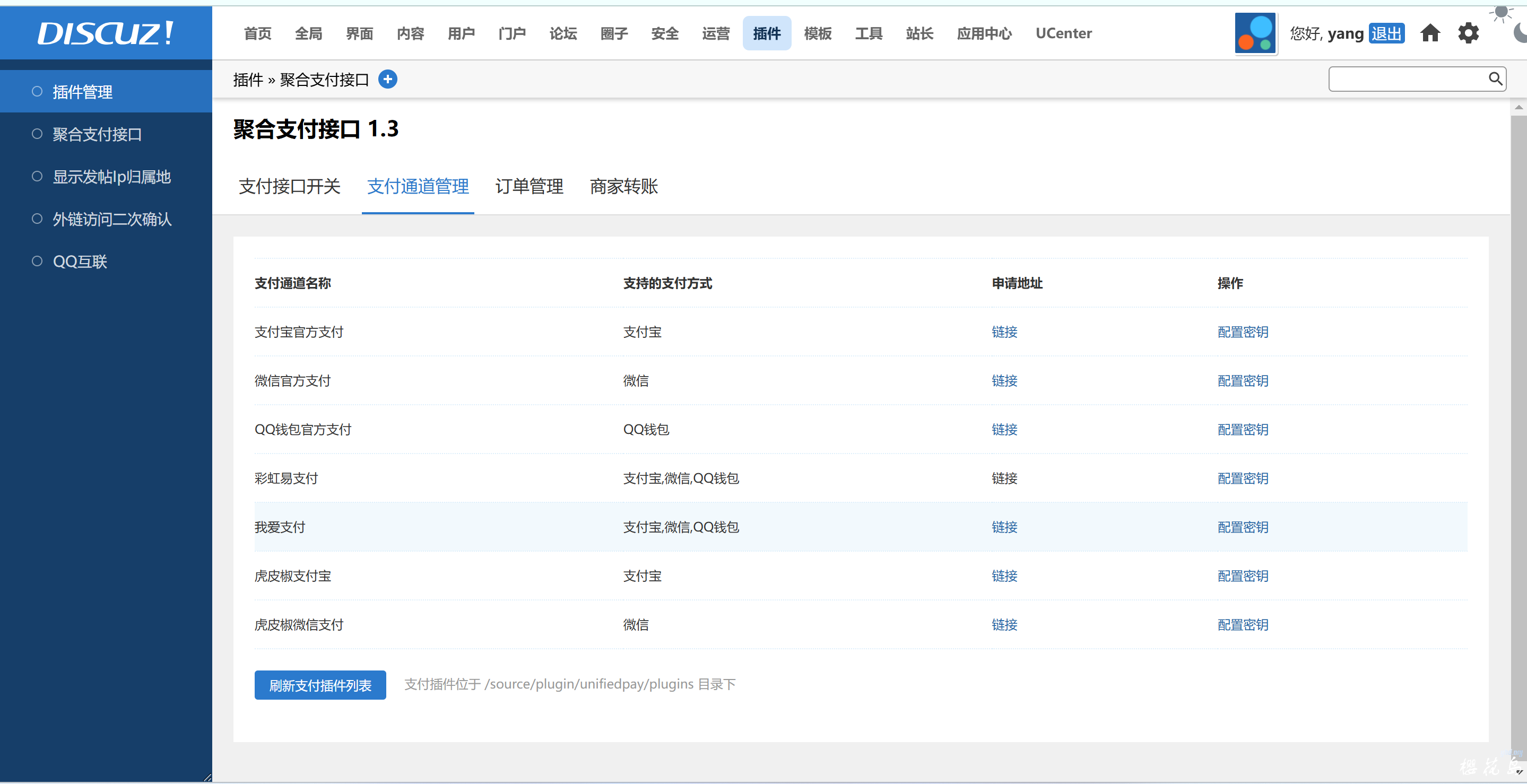Click the 插件 breadcrumb text
Image resolution: width=1527 pixels, height=784 pixels.
click(x=248, y=80)
